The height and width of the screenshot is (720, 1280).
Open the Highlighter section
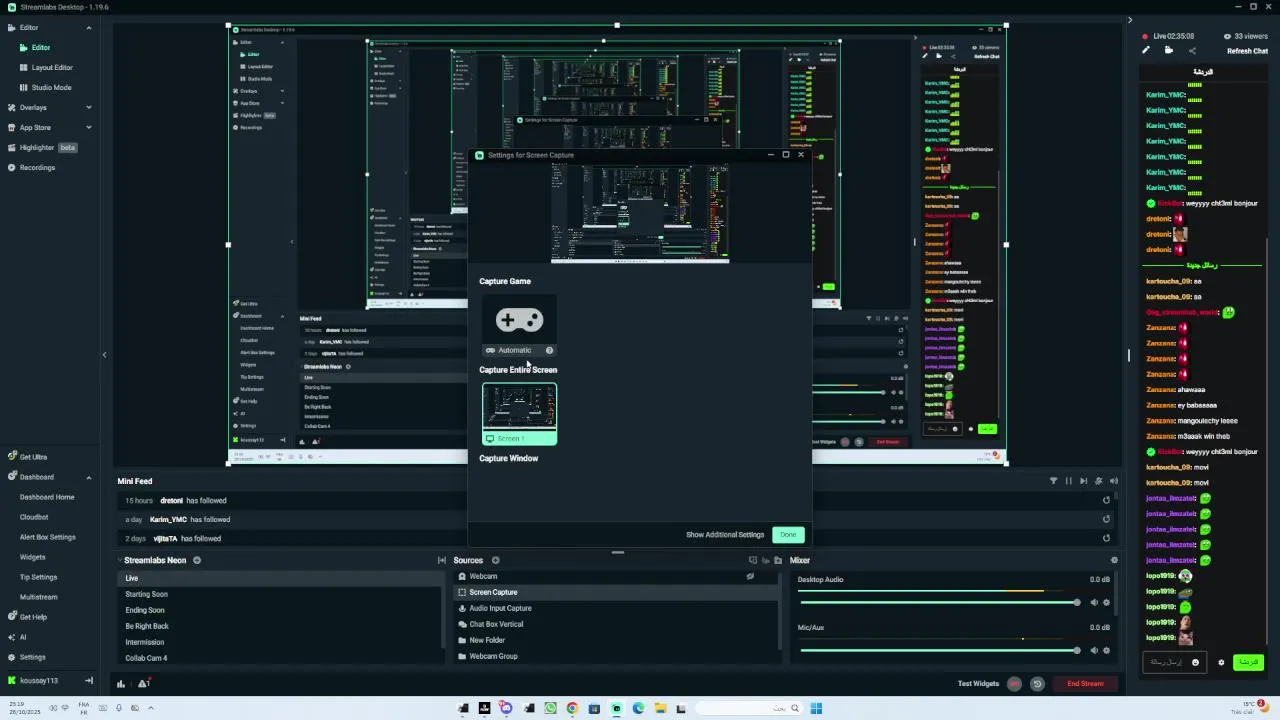coord(37,147)
